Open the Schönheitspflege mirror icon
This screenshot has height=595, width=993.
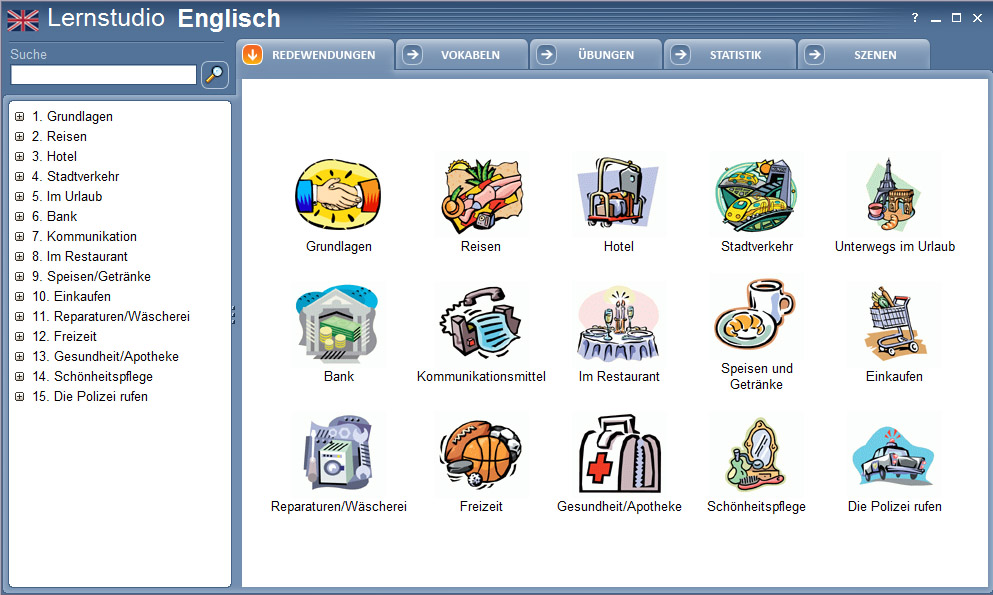point(756,454)
